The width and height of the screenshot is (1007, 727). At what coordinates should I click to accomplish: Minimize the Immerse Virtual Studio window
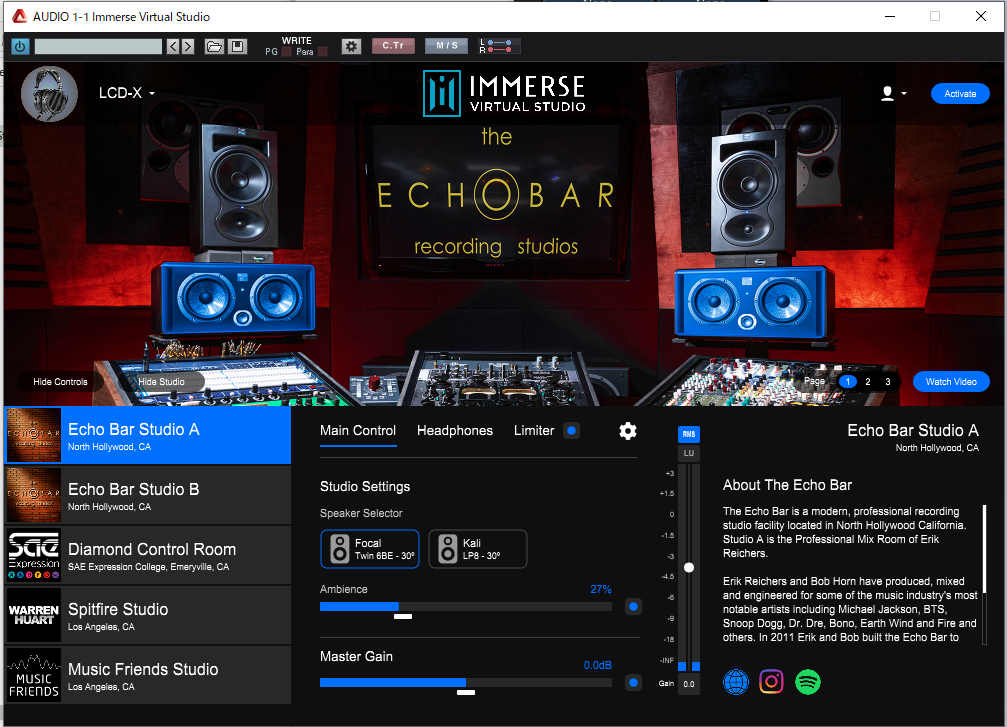pos(889,16)
